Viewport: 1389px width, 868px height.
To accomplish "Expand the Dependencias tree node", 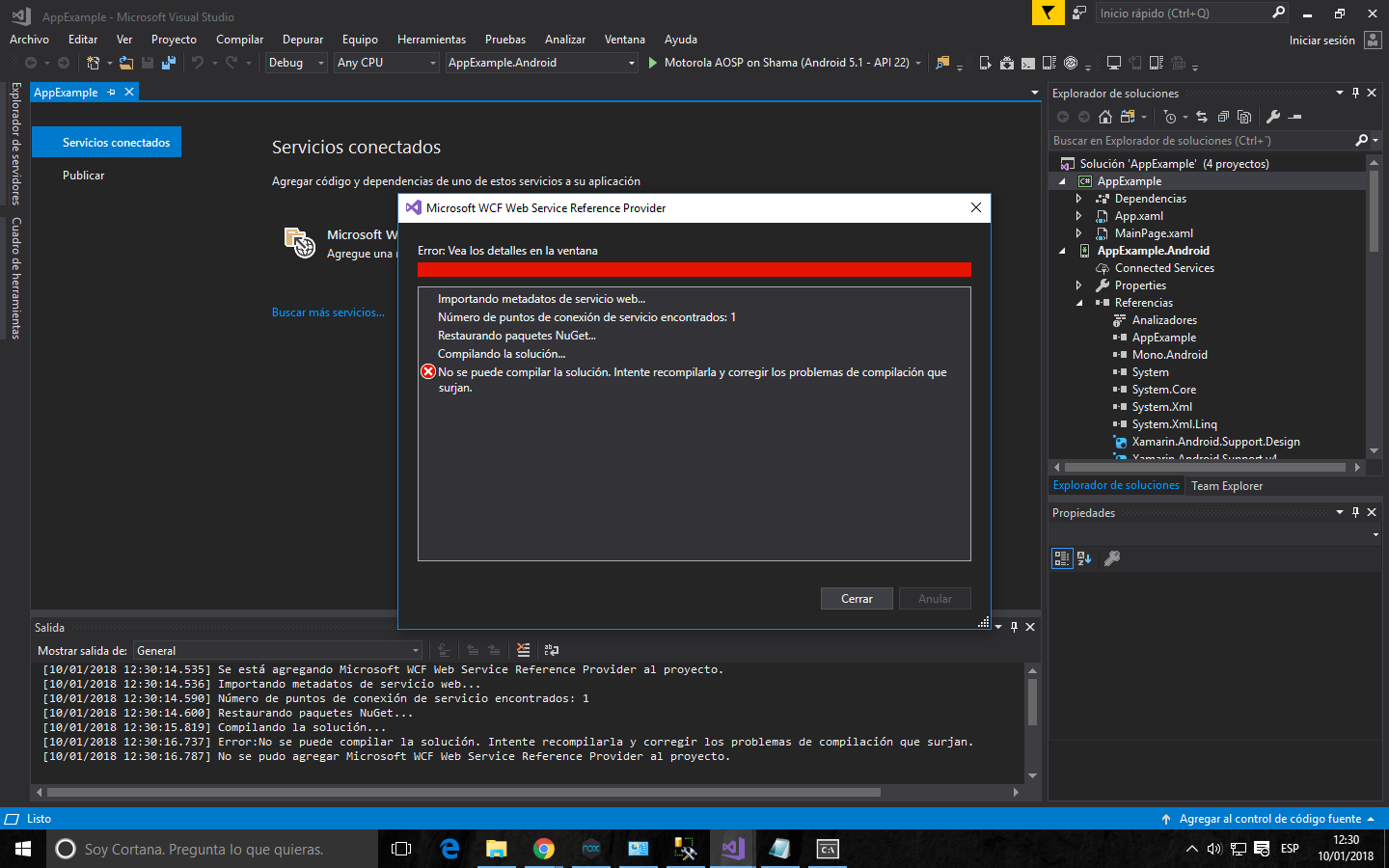I will coord(1080,198).
